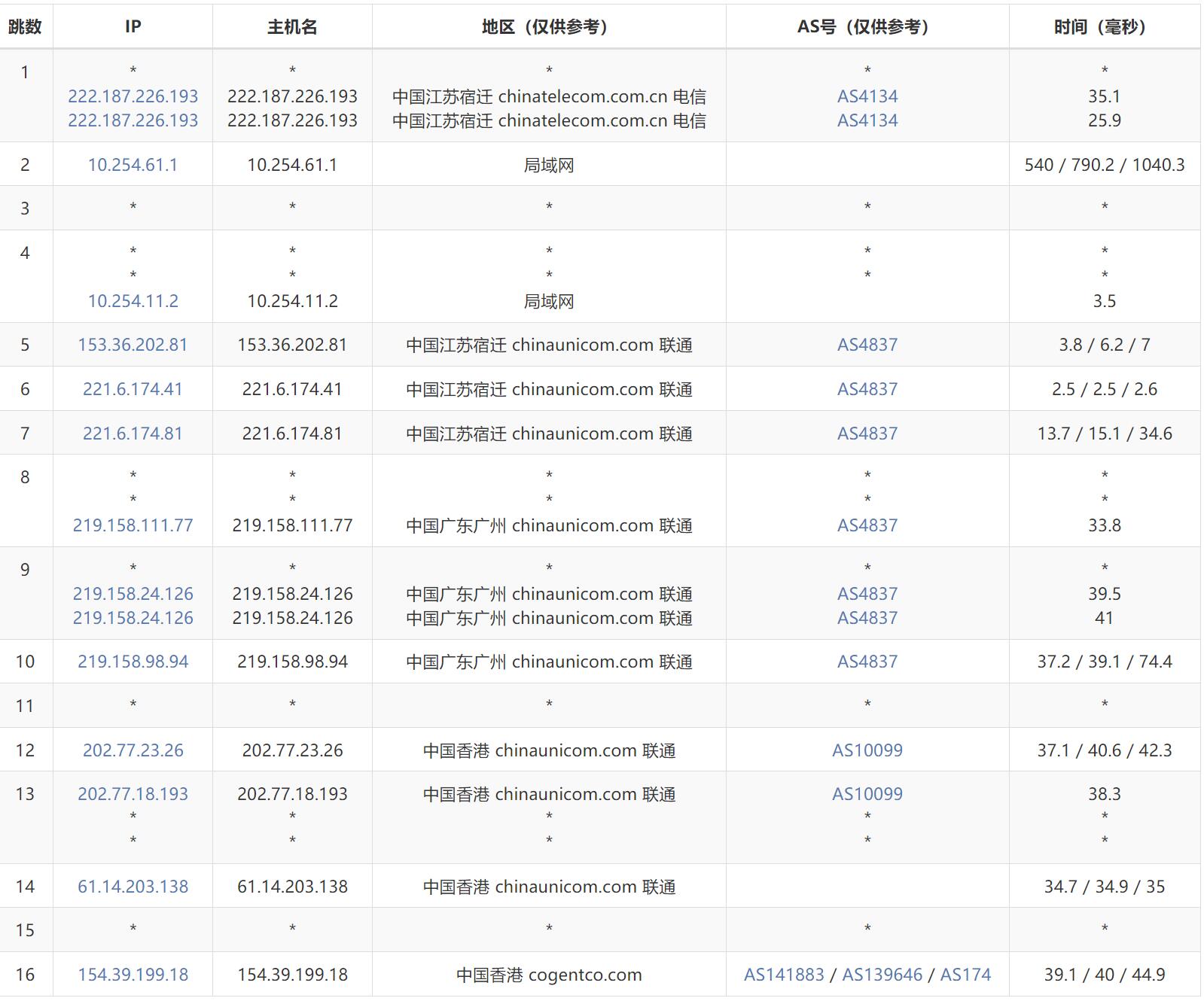Image resolution: width=1204 pixels, height=1001 pixels.
Task: Follow AS4837 link in hop 10 row
Action: click(x=867, y=662)
